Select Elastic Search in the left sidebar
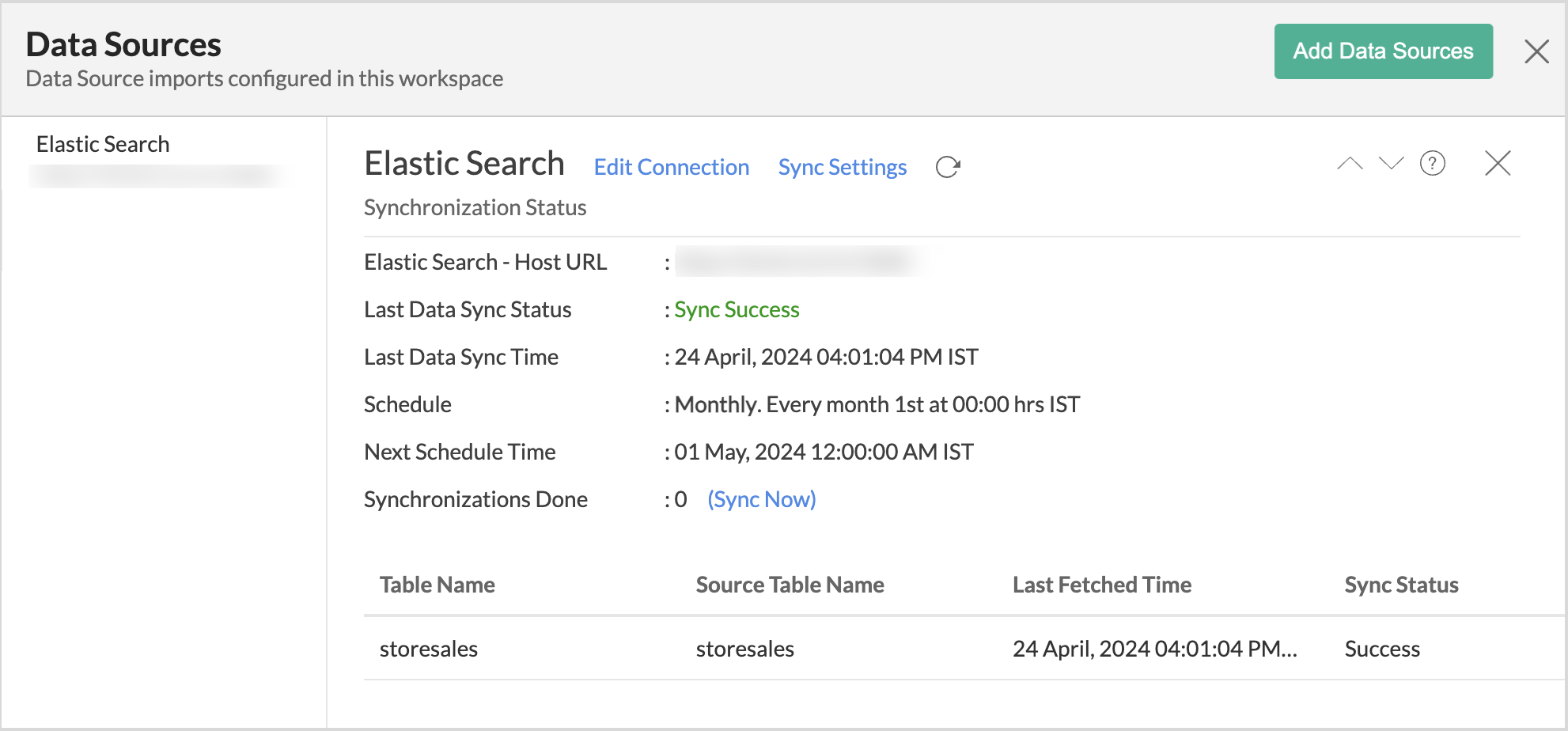This screenshot has width=1568, height=731. click(x=103, y=144)
